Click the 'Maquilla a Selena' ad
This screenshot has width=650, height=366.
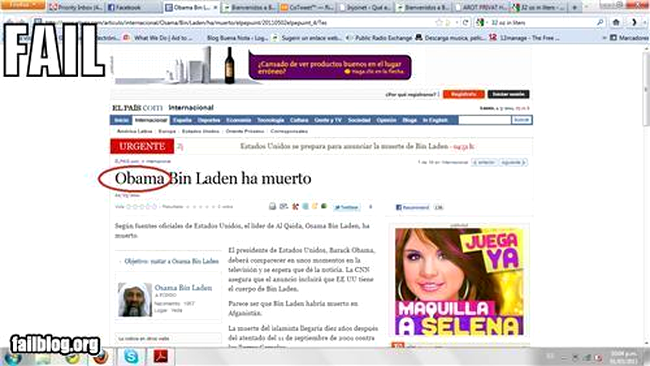[x=459, y=281]
